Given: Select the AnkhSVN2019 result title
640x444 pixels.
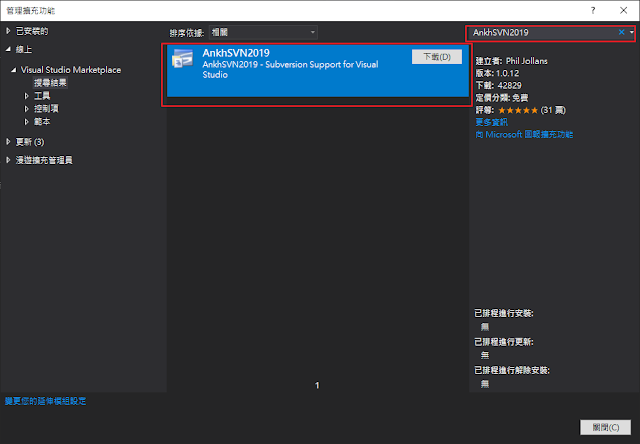Looking at the screenshot, I should pos(236,53).
